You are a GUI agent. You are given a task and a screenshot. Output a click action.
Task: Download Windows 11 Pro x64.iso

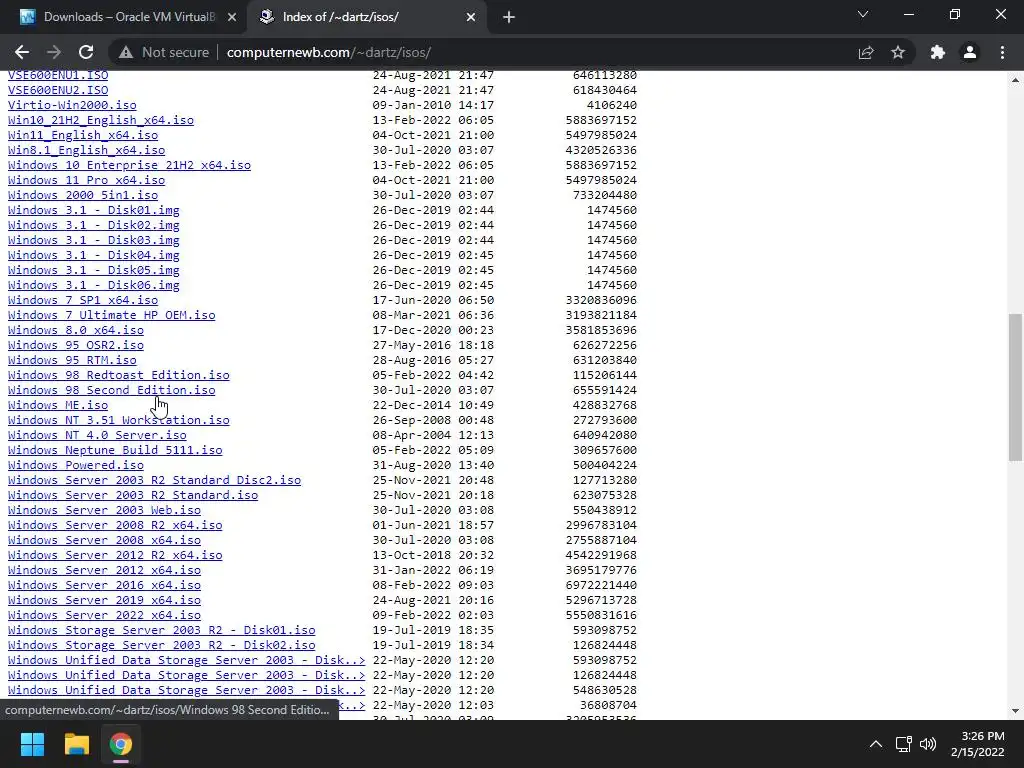[86, 180]
